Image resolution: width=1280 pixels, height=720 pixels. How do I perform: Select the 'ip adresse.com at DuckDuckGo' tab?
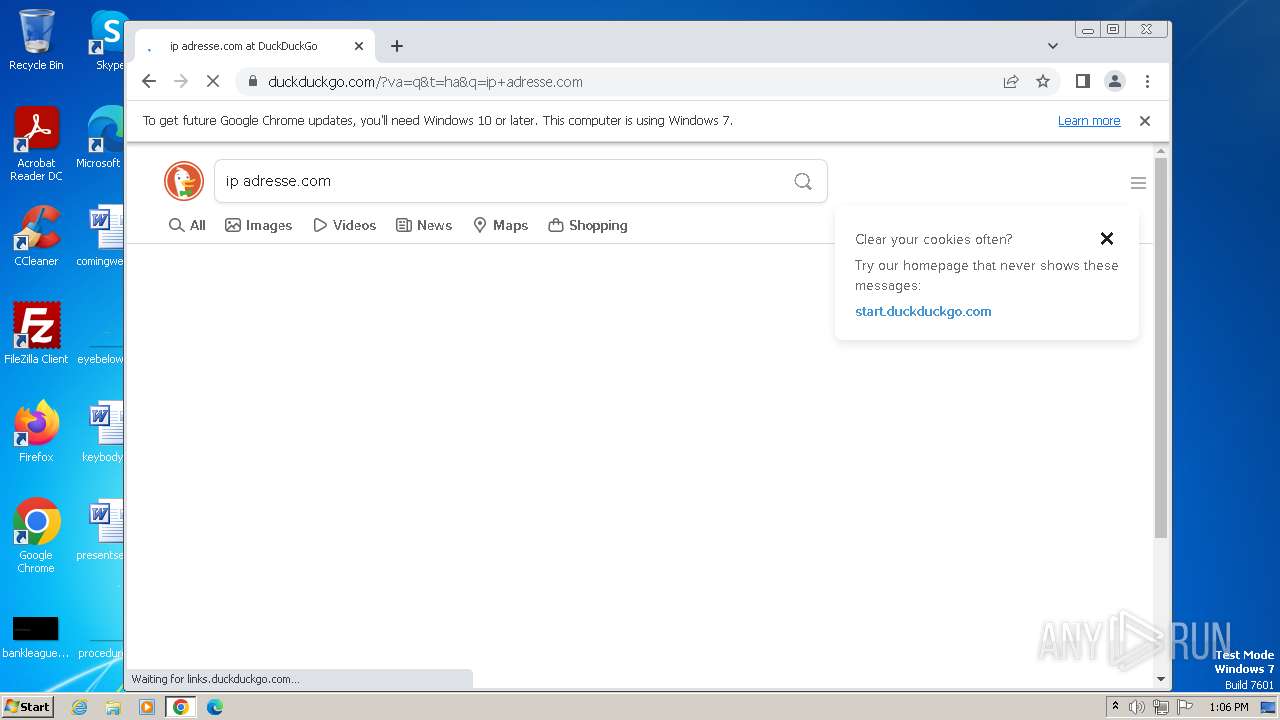pyautogui.click(x=255, y=46)
